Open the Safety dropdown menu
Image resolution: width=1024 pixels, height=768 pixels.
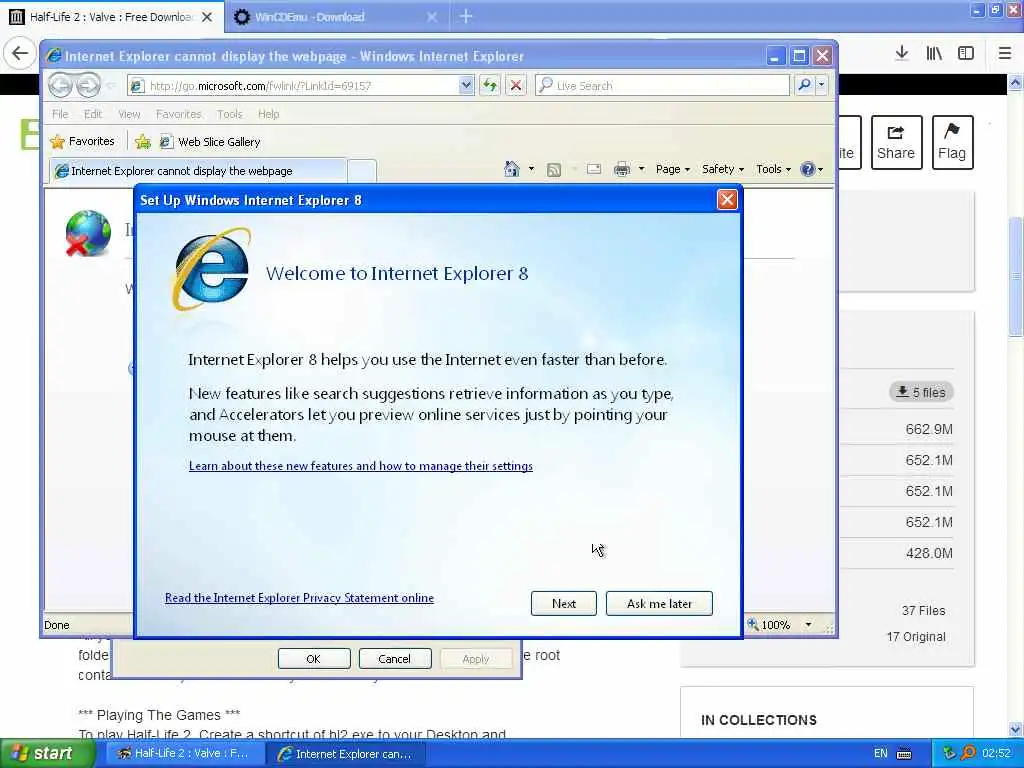tap(723, 169)
